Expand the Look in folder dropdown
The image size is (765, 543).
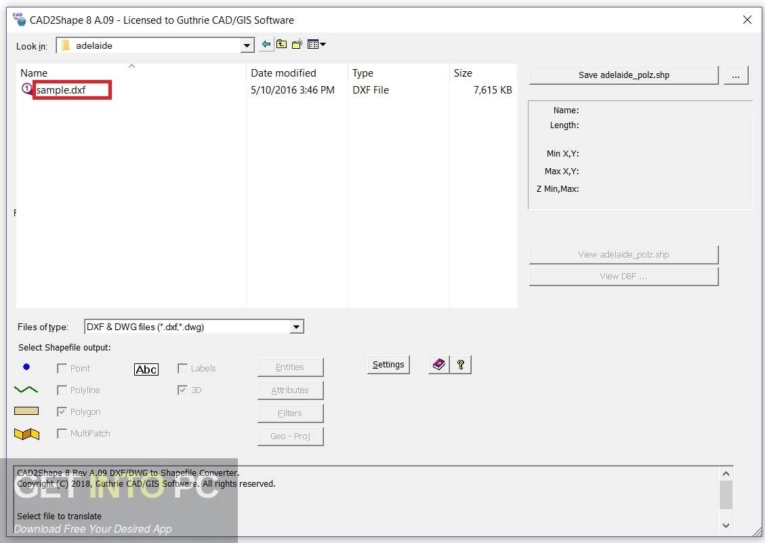click(247, 45)
